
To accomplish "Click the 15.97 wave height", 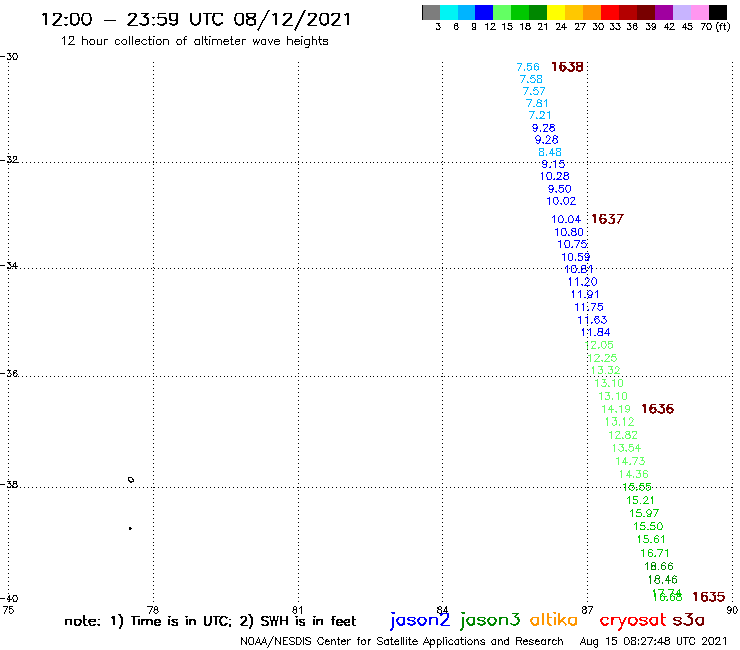I will click(x=644, y=513).
